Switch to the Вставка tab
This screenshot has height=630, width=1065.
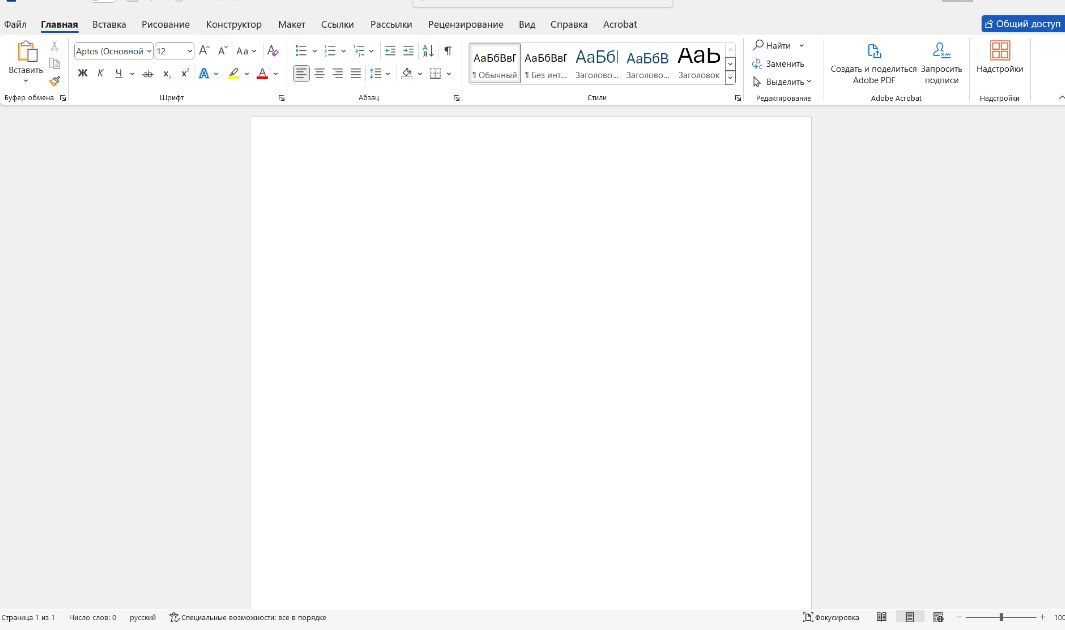(x=109, y=24)
